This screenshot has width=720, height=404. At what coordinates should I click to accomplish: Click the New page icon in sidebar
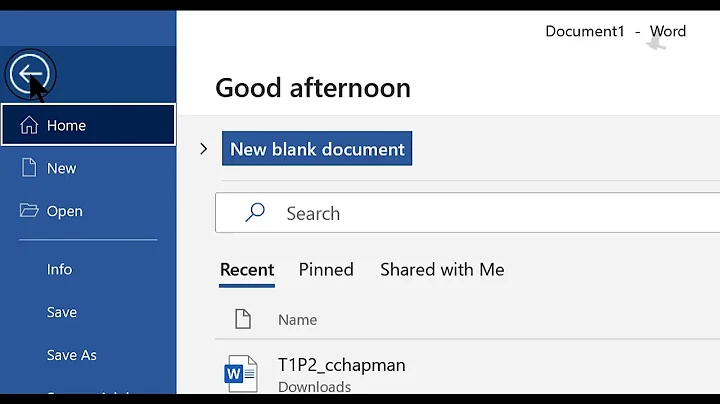(29, 168)
